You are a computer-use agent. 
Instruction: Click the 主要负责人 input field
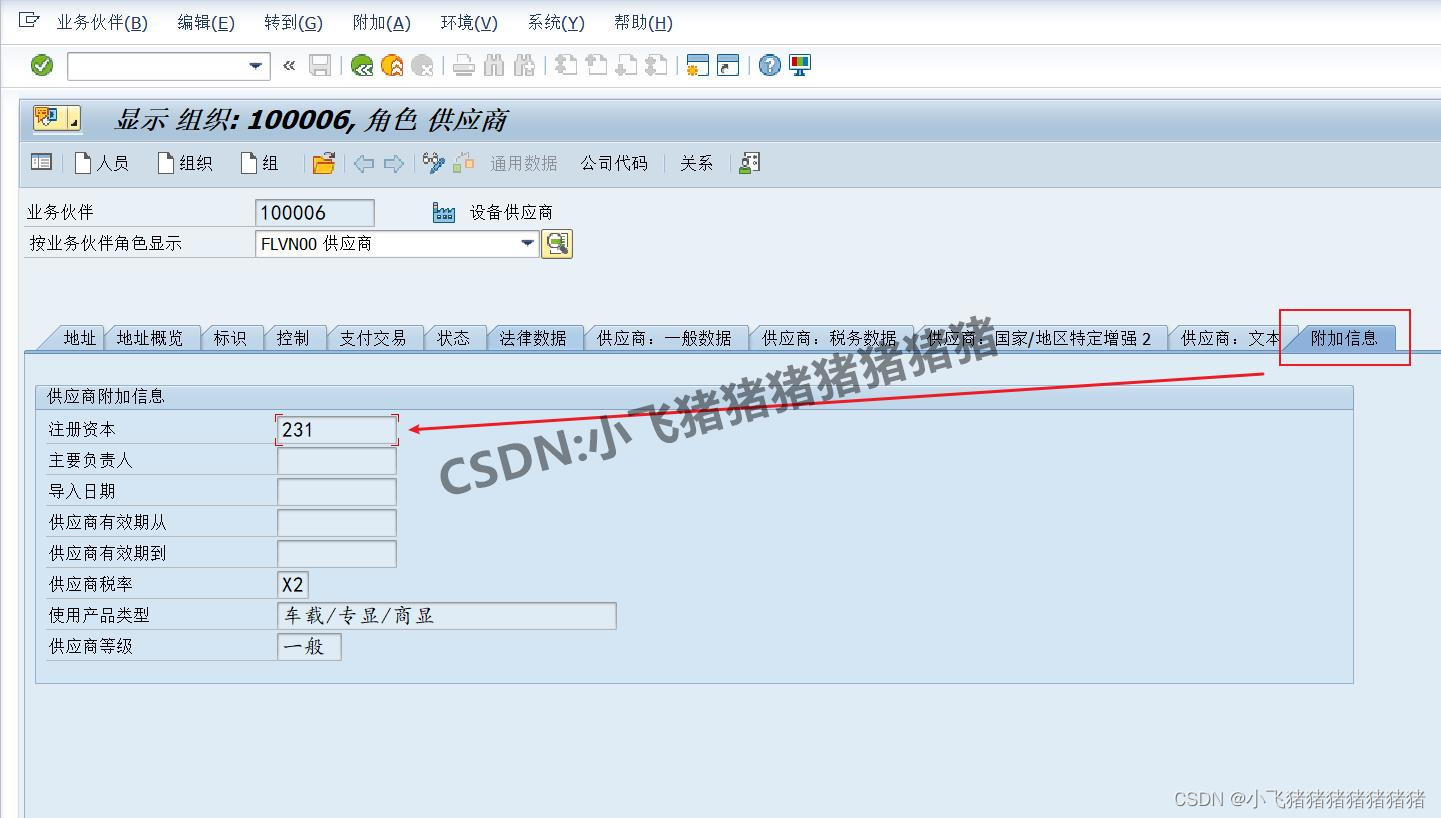point(337,460)
